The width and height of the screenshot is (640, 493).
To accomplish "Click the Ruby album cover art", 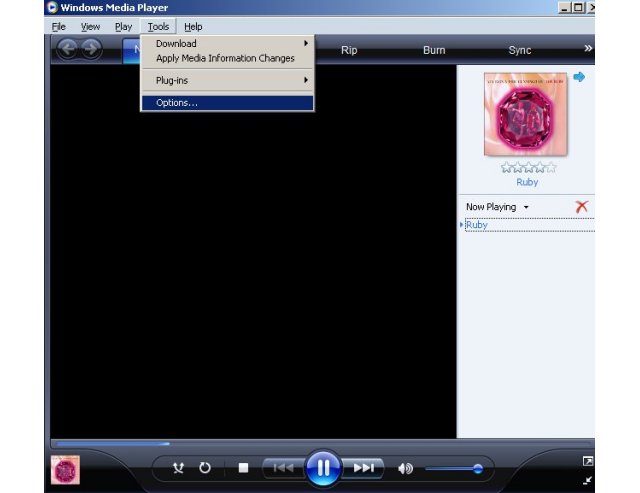I will [x=525, y=114].
